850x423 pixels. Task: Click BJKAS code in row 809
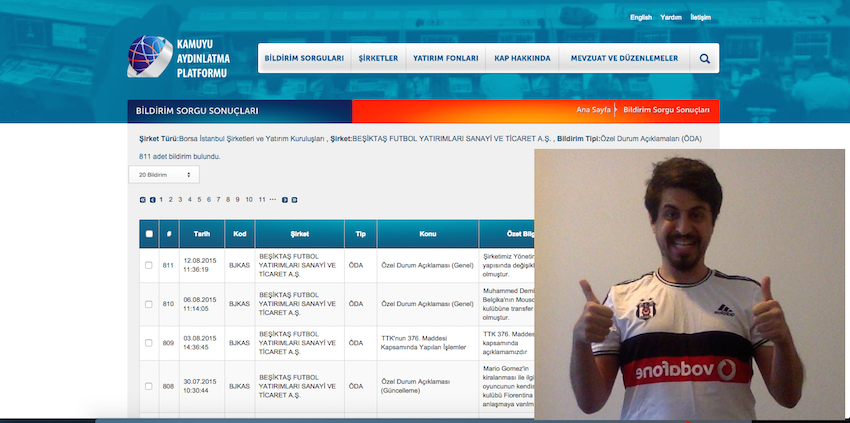pos(239,343)
